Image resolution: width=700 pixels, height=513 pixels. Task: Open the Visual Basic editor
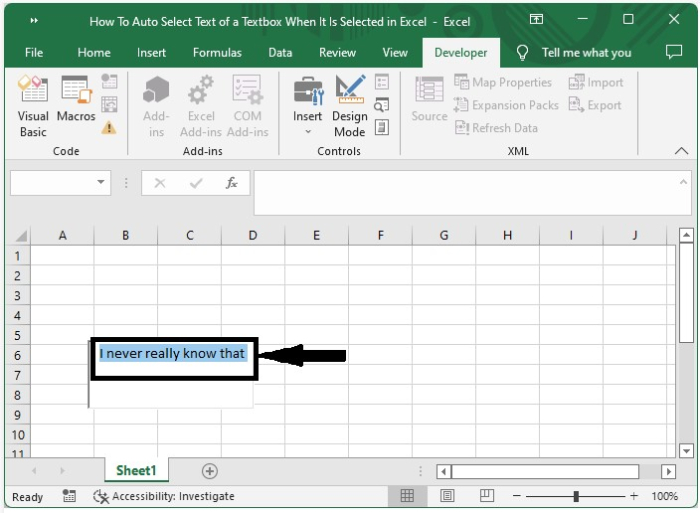click(x=33, y=106)
